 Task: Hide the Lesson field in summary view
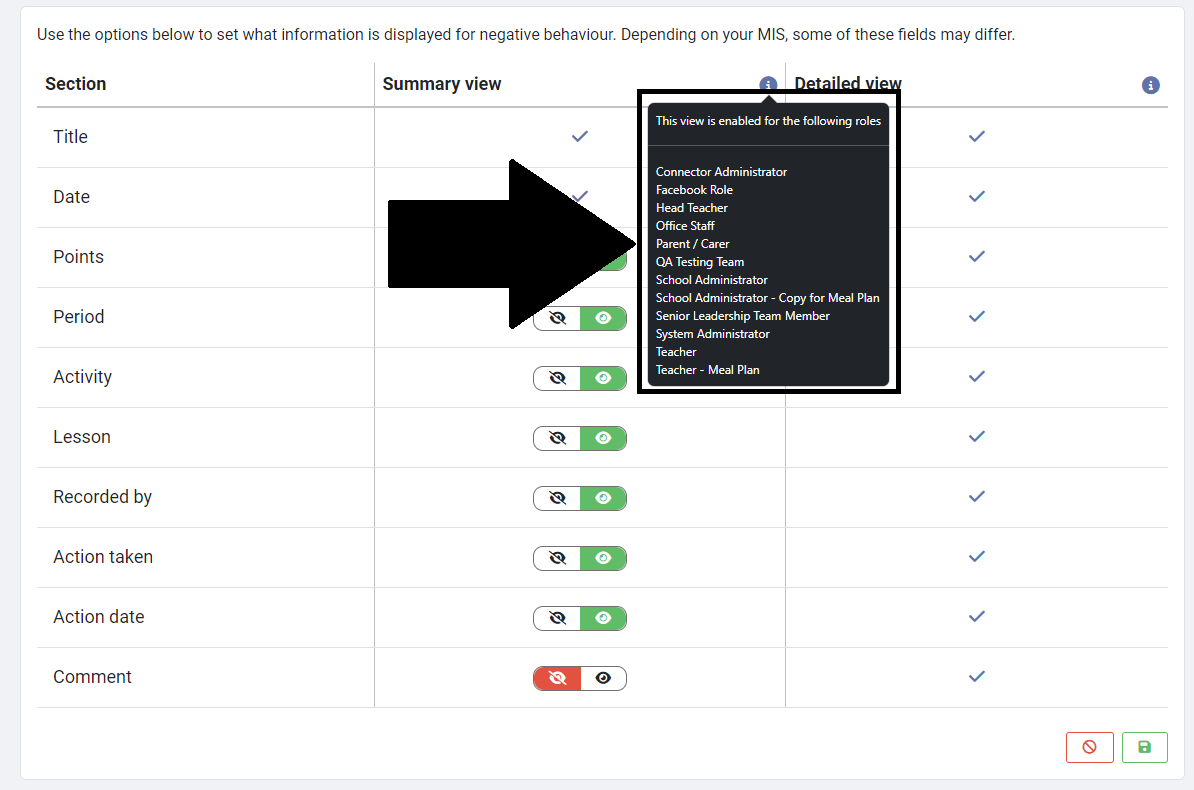[x=557, y=438]
